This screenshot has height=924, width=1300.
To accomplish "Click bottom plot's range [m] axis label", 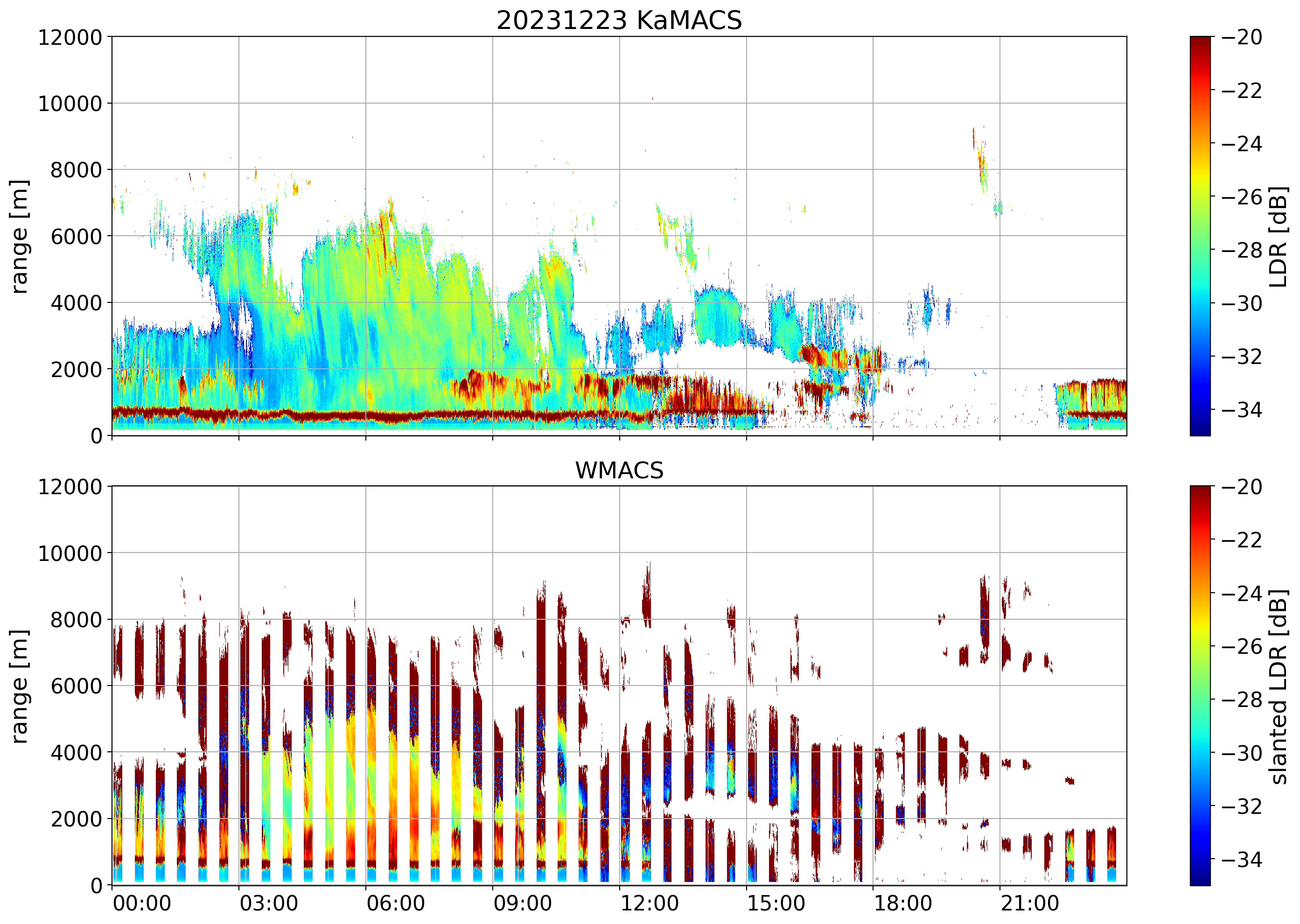I will (19, 686).
